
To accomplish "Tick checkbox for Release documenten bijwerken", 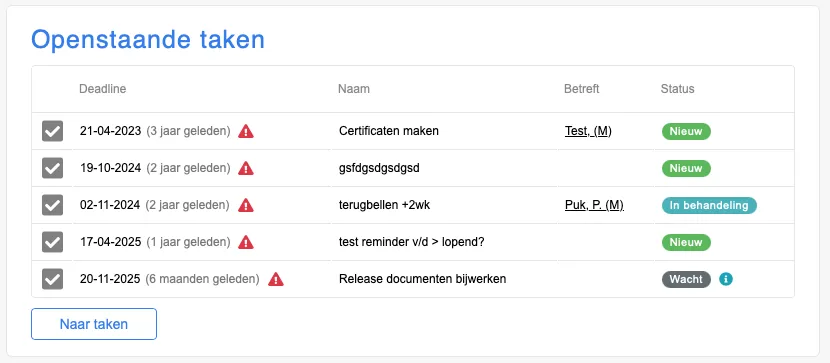I will [52, 279].
